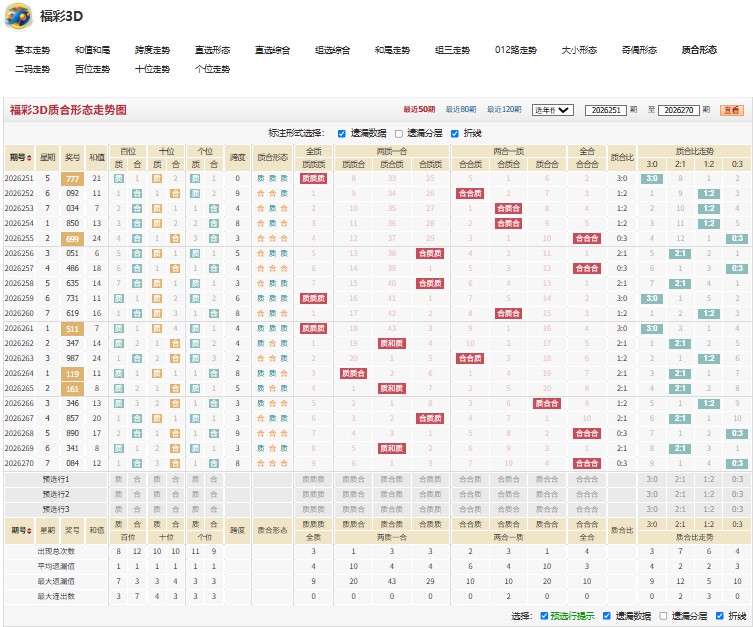The width and height of the screenshot is (753, 627).
Task: Click the 福彩3D site title
Action: (61, 16)
